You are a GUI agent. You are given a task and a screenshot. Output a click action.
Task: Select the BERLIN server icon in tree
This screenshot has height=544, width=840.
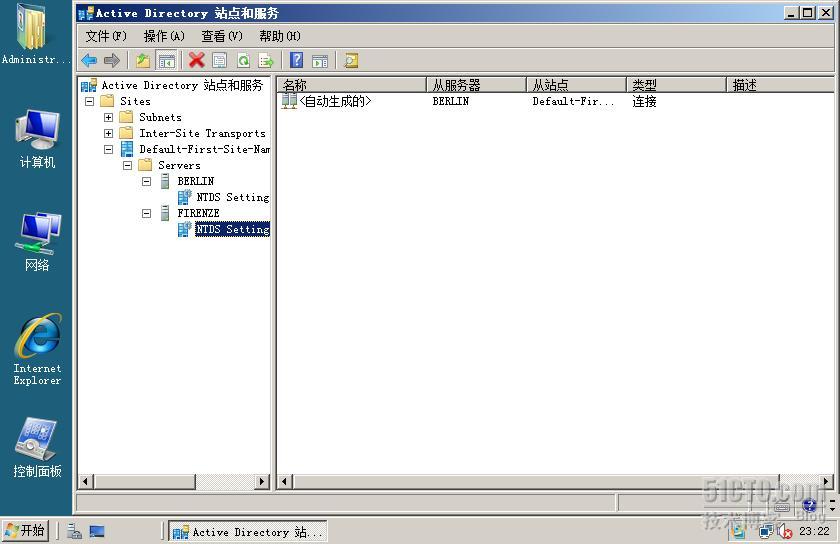coord(166,181)
